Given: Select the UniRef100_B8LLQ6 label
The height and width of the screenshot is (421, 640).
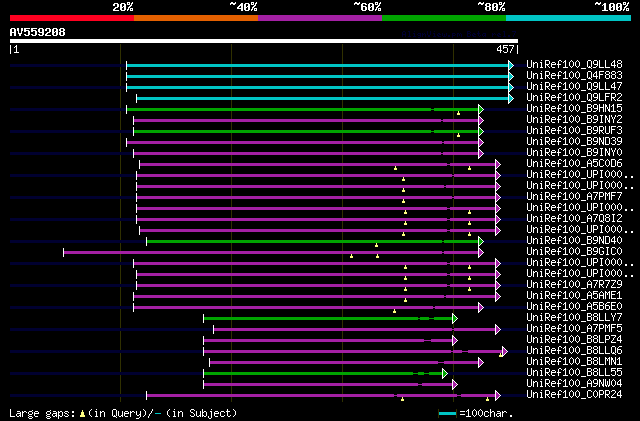Looking at the screenshot, I should [x=574, y=351].
